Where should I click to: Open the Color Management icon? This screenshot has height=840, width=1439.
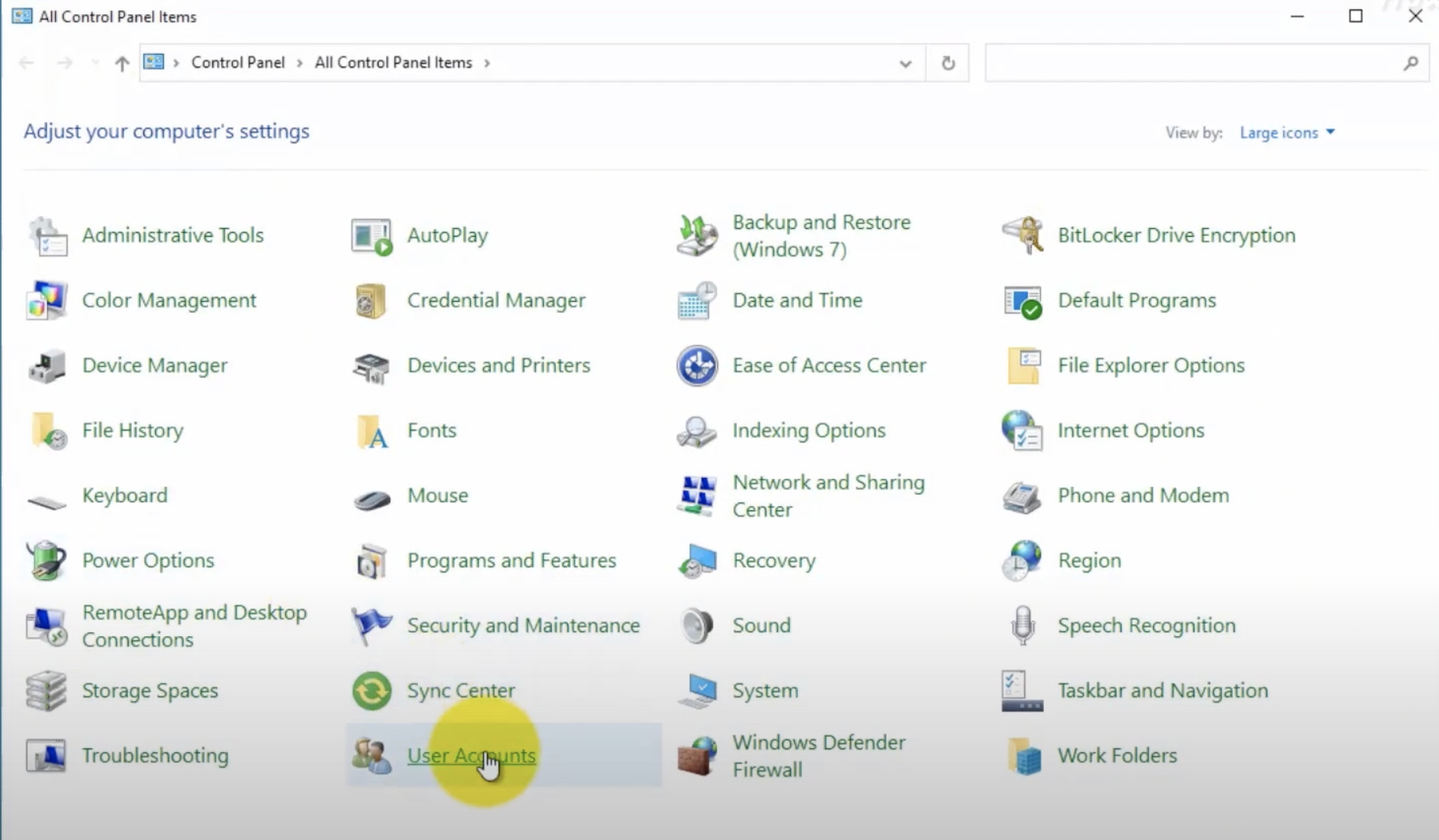47,301
